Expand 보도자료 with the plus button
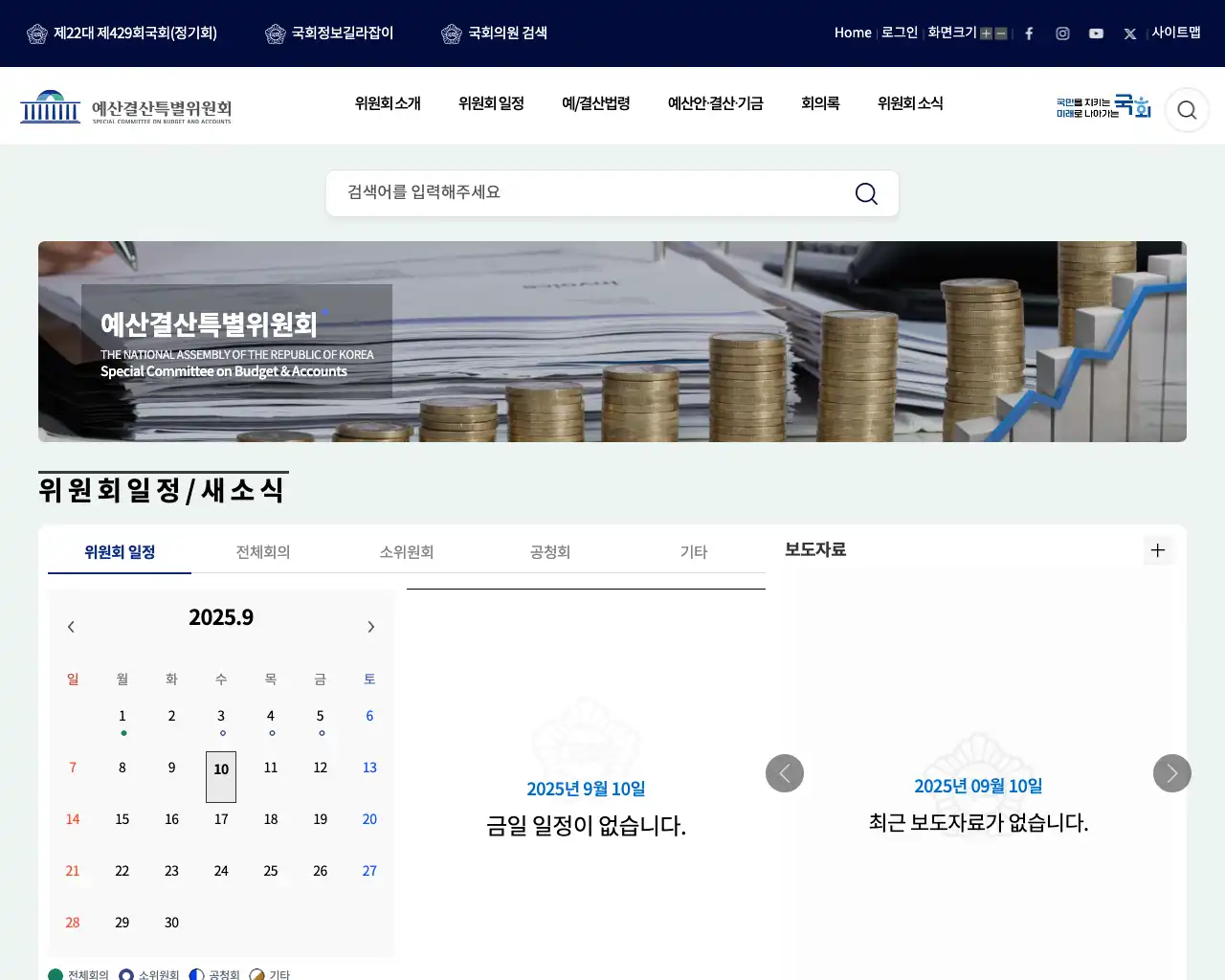The image size is (1225, 980). coord(1158,550)
